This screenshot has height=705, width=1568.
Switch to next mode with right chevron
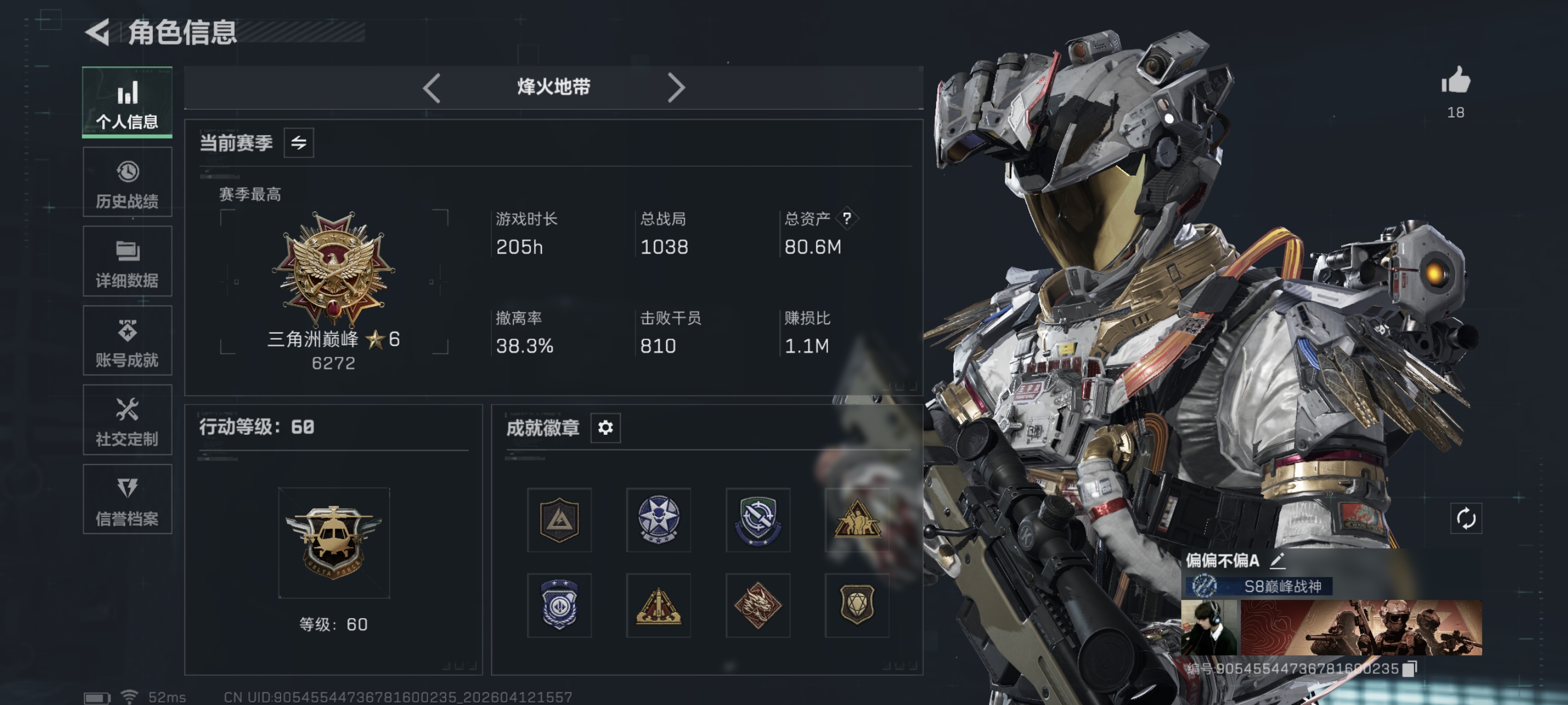676,88
